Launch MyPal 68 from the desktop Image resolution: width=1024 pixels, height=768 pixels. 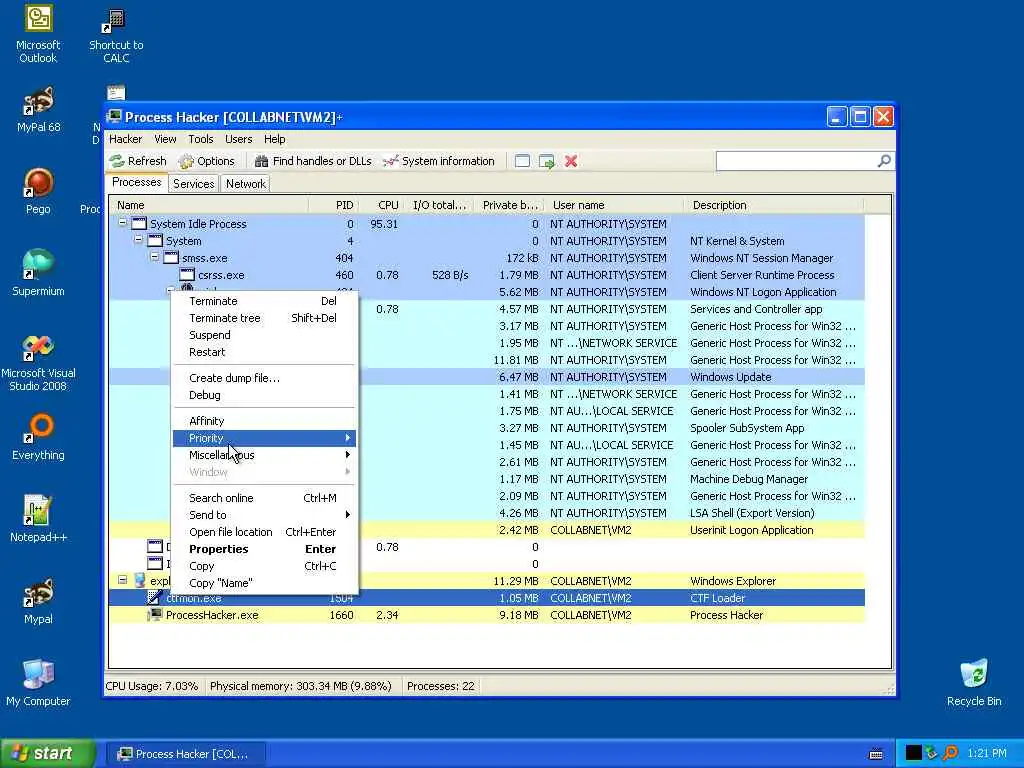[x=38, y=110]
